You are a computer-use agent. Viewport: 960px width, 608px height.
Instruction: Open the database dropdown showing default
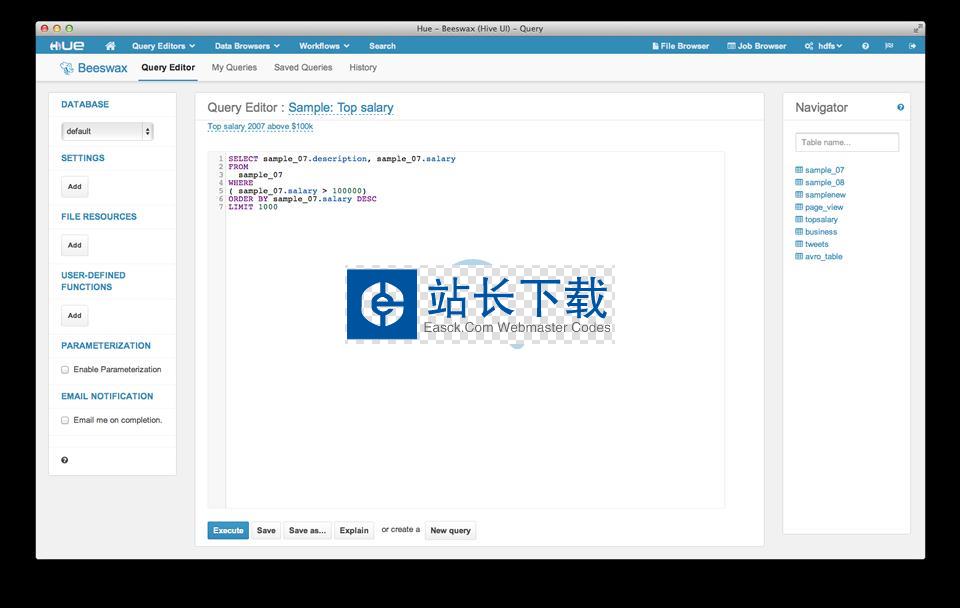[107, 131]
